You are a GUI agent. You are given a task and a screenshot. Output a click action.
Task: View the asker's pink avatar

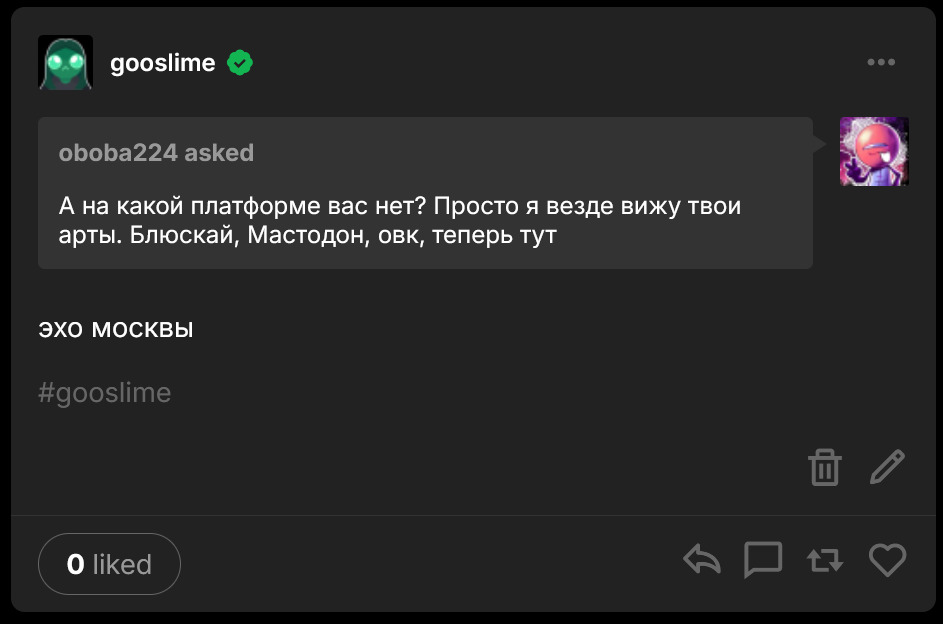point(874,152)
